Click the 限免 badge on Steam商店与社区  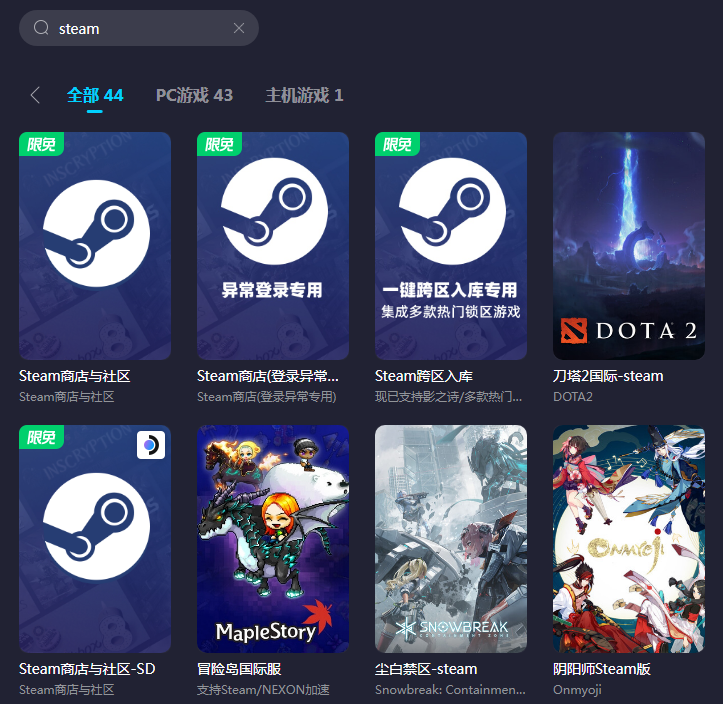click(x=41, y=144)
